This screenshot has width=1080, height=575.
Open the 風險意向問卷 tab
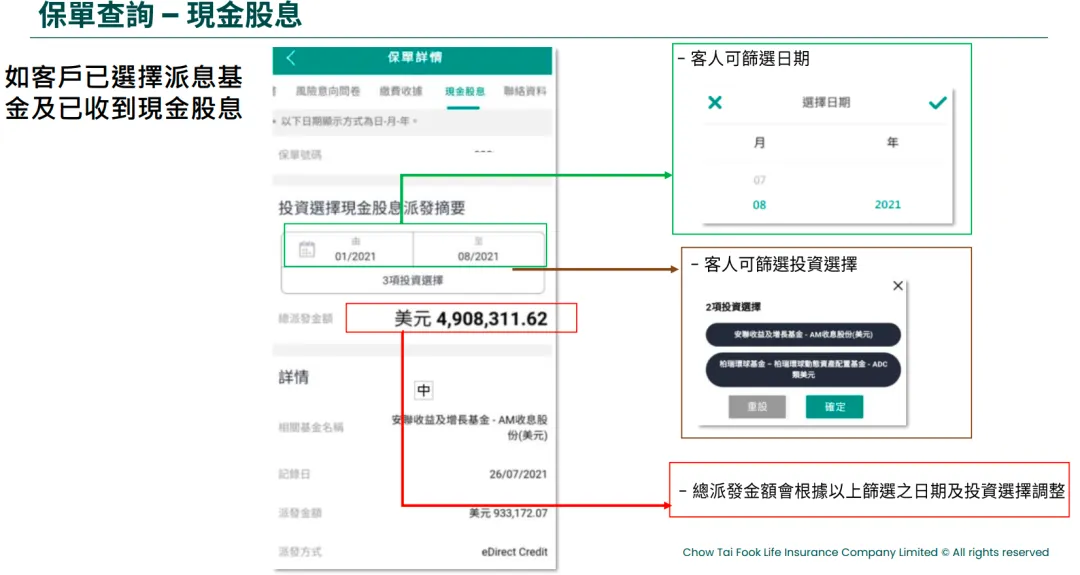pos(328,91)
